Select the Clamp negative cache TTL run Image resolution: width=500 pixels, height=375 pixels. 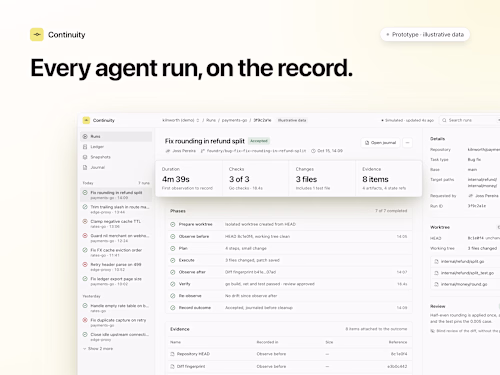tap(116, 223)
